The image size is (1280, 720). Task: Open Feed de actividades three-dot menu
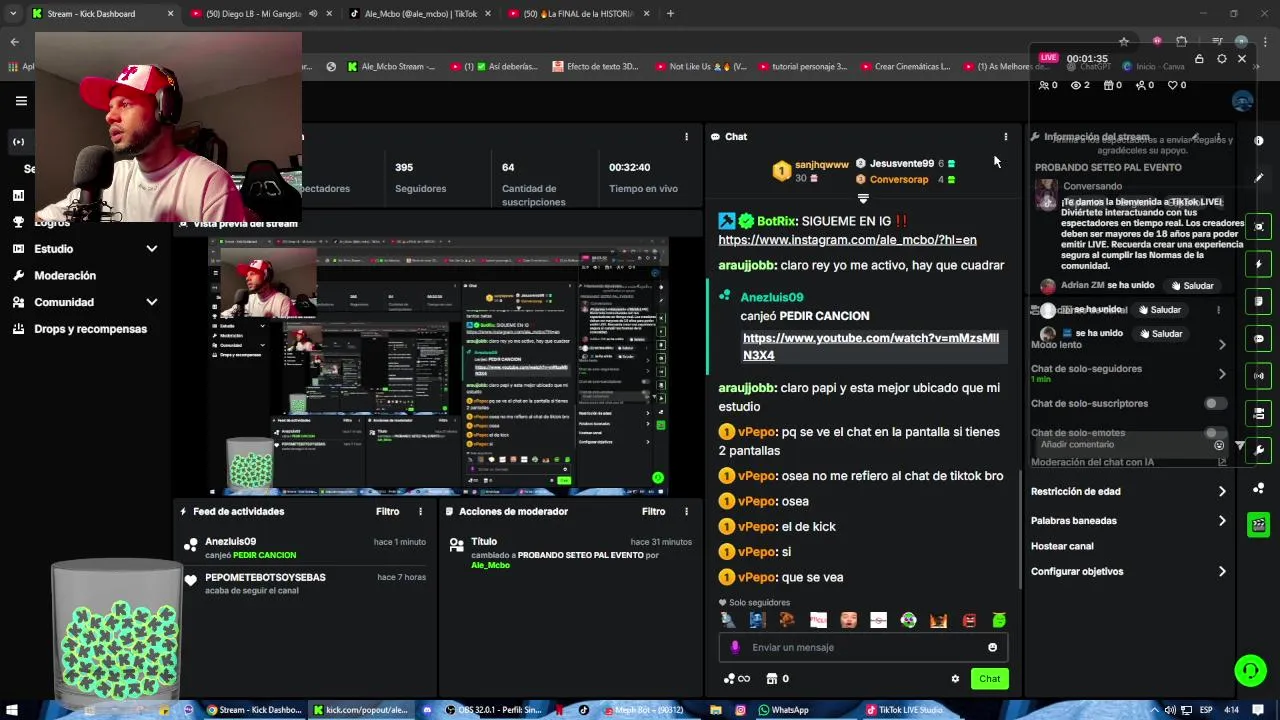[420, 511]
